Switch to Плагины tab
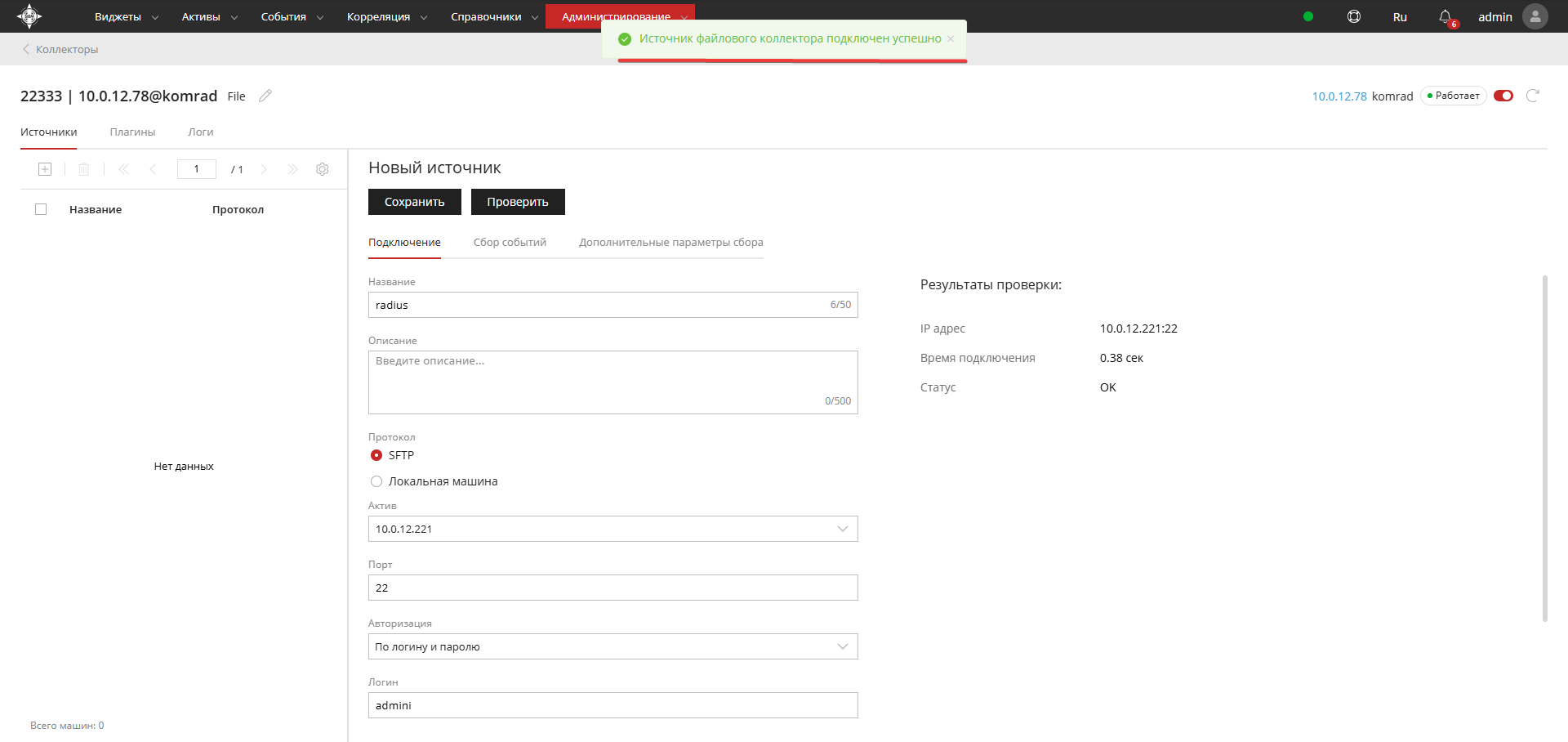This screenshot has height=742, width=1568. 132,132
